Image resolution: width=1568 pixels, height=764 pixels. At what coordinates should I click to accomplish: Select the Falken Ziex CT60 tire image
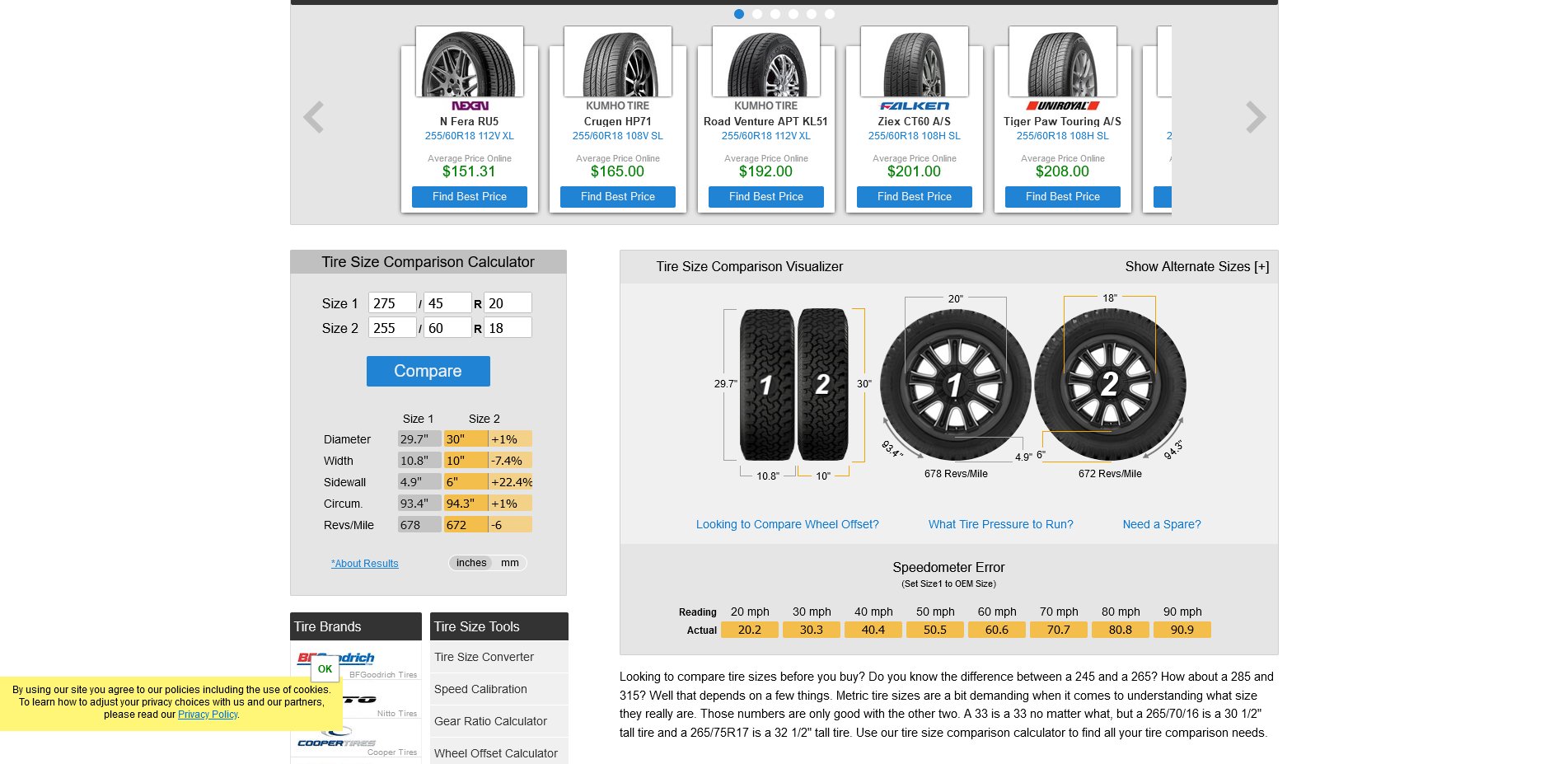tap(914, 61)
